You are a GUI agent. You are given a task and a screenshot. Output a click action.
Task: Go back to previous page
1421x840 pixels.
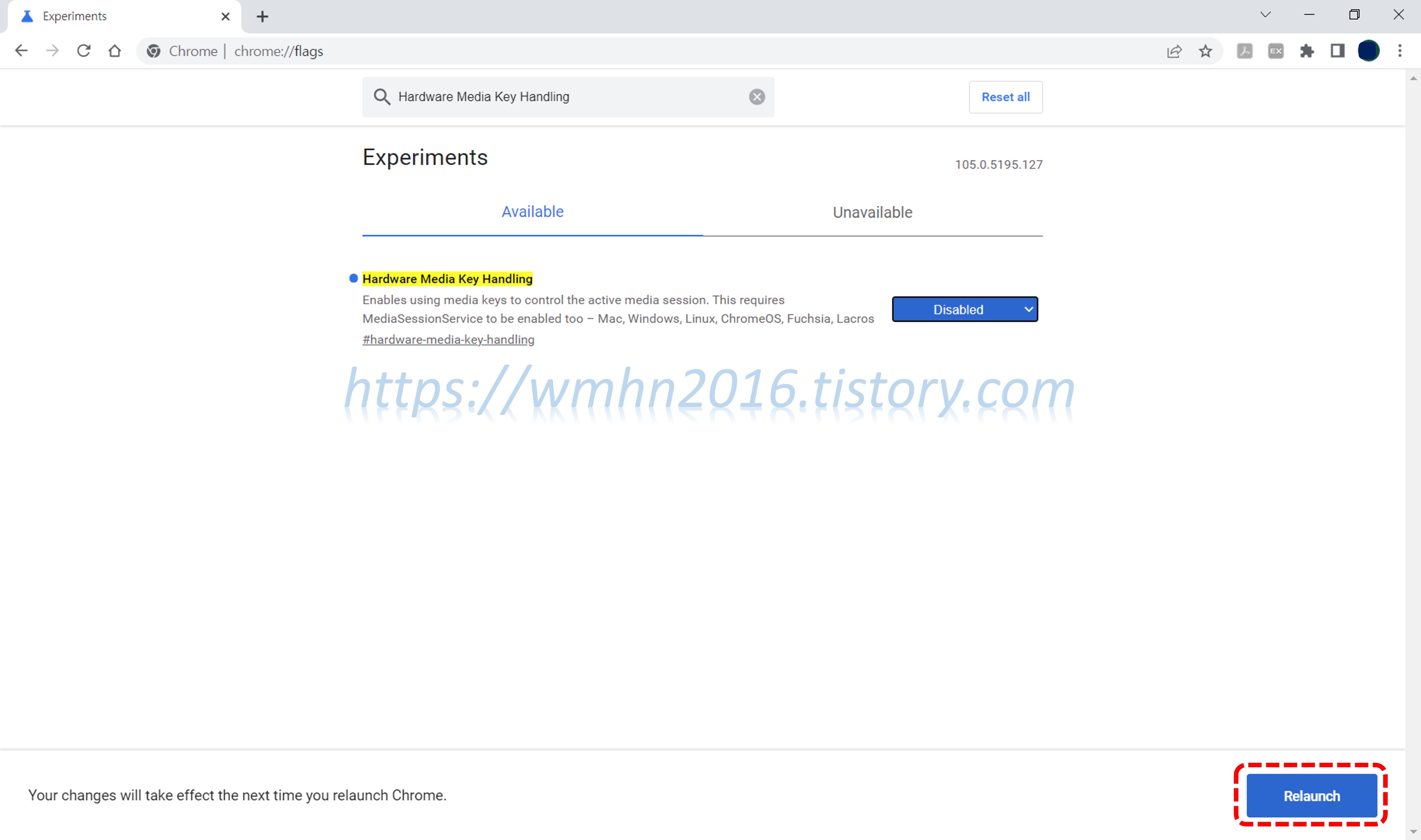click(x=21, y=51)
